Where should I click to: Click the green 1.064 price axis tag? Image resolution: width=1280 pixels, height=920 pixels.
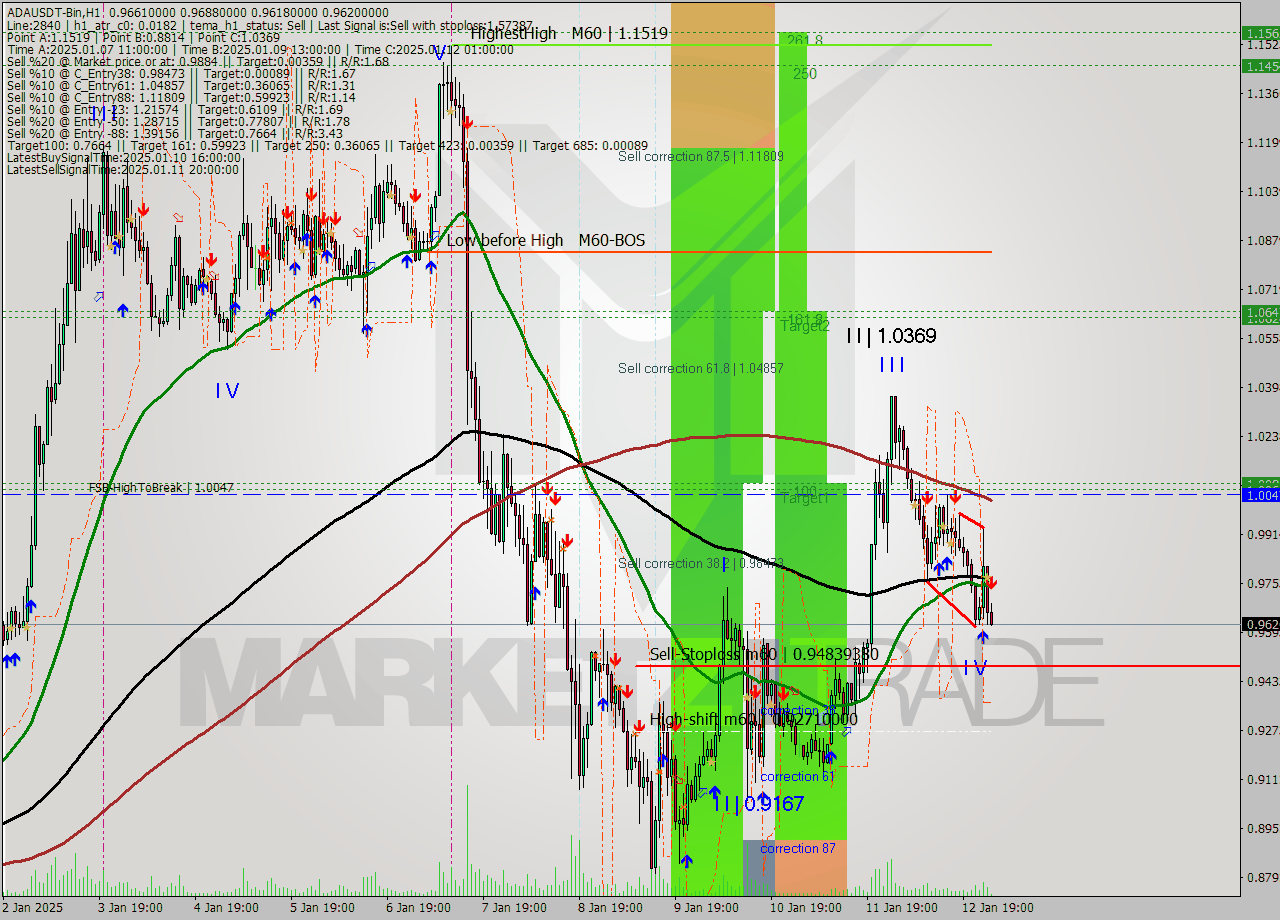coord(1260,314)
